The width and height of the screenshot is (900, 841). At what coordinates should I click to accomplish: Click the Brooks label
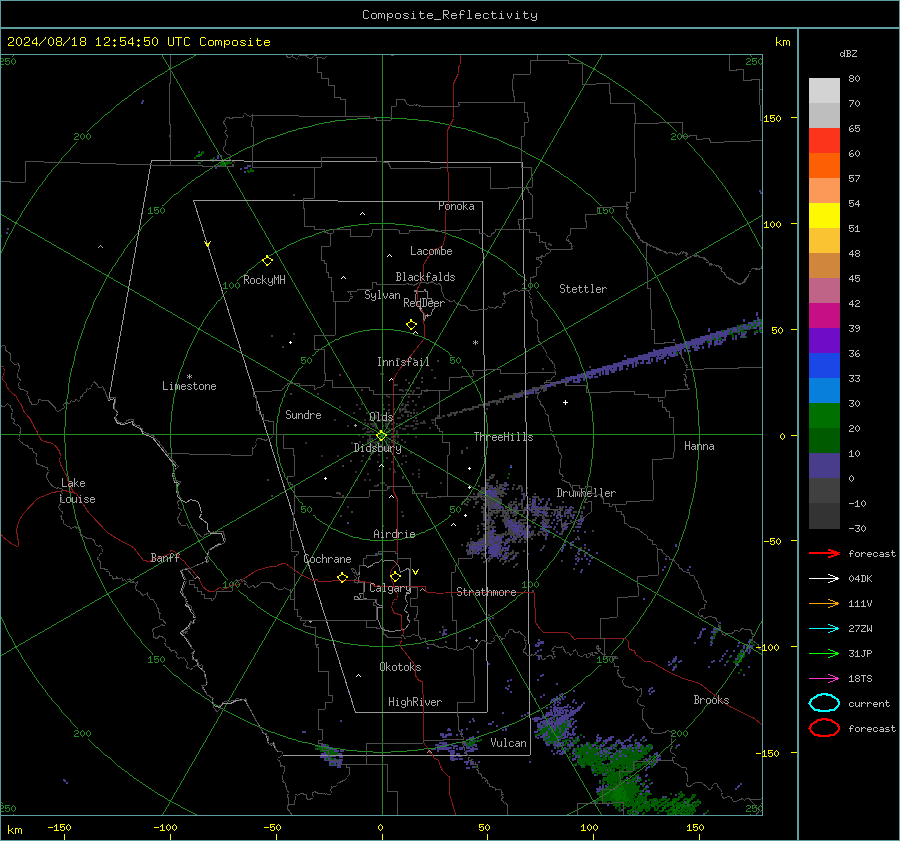tap(711, 700)
